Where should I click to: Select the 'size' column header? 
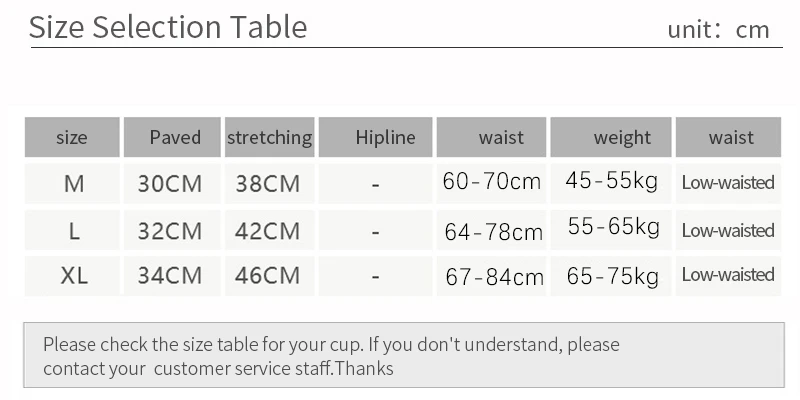click(x=72, y=138)
